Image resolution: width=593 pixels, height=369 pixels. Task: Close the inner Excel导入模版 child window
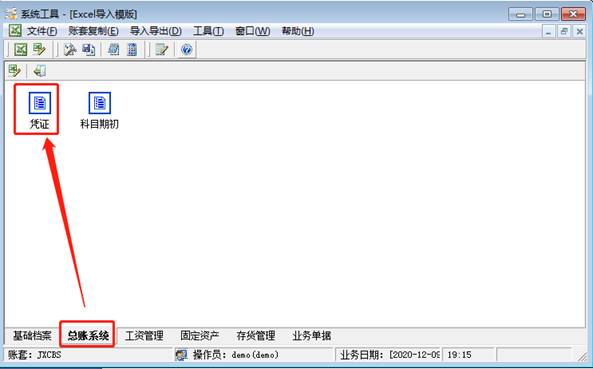pos(579,31)
